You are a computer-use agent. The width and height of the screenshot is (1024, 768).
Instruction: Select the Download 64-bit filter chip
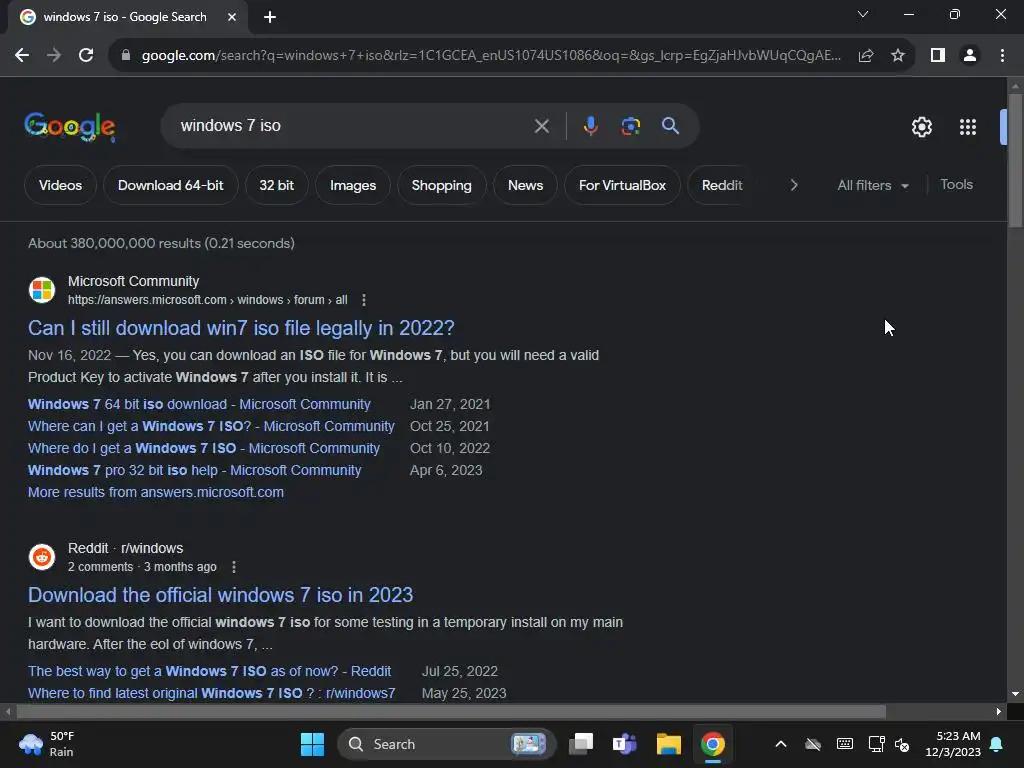click(170, 185)
